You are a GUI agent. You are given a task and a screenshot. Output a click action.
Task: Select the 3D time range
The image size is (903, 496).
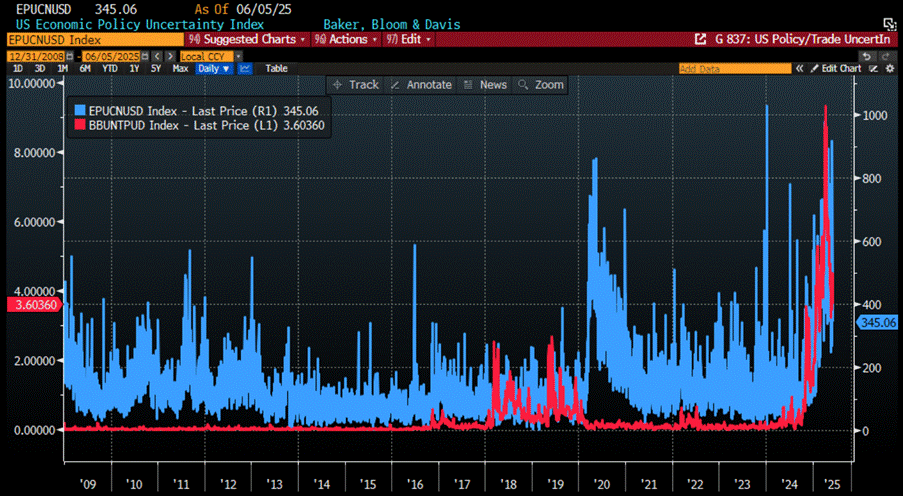pos(40,69)
